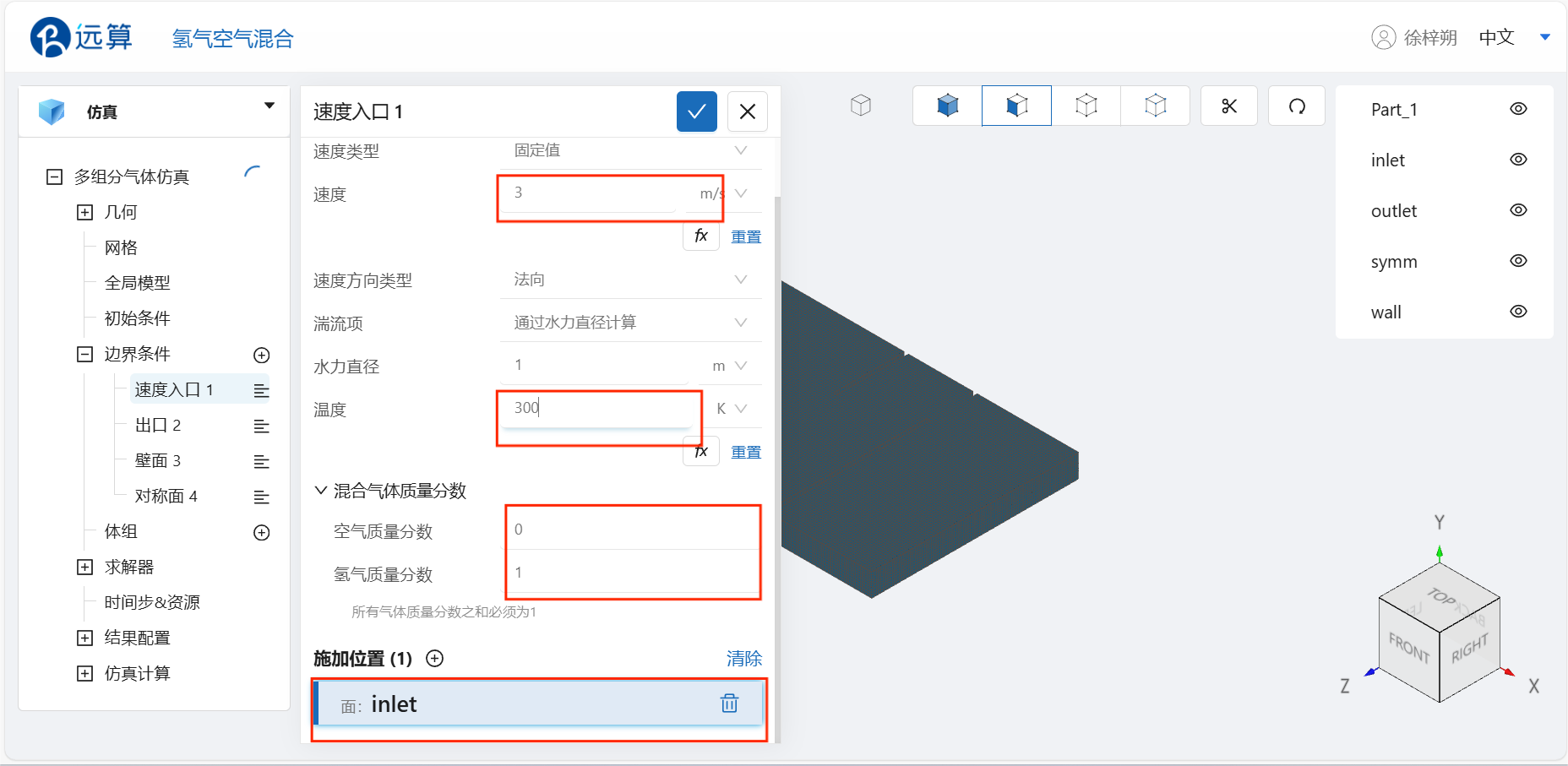Toggle visibility of inlet
1568x766 pixels.
click(x=1518, y=160)
